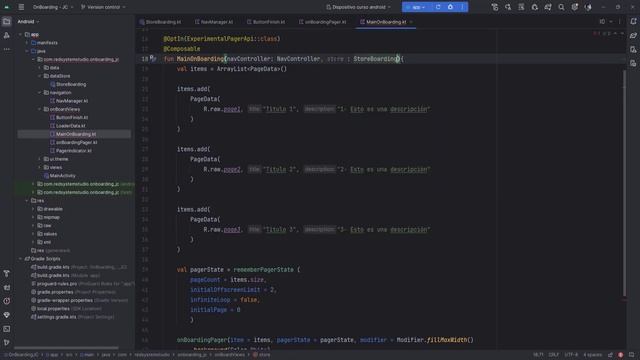Click the third toolbar icon right of the run widget

point(521,7)
